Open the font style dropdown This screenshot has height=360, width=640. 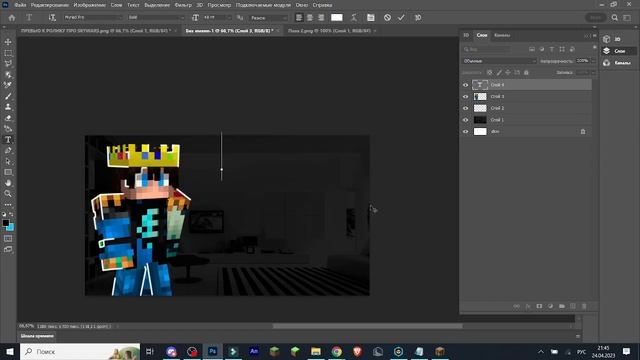(156, 18)
